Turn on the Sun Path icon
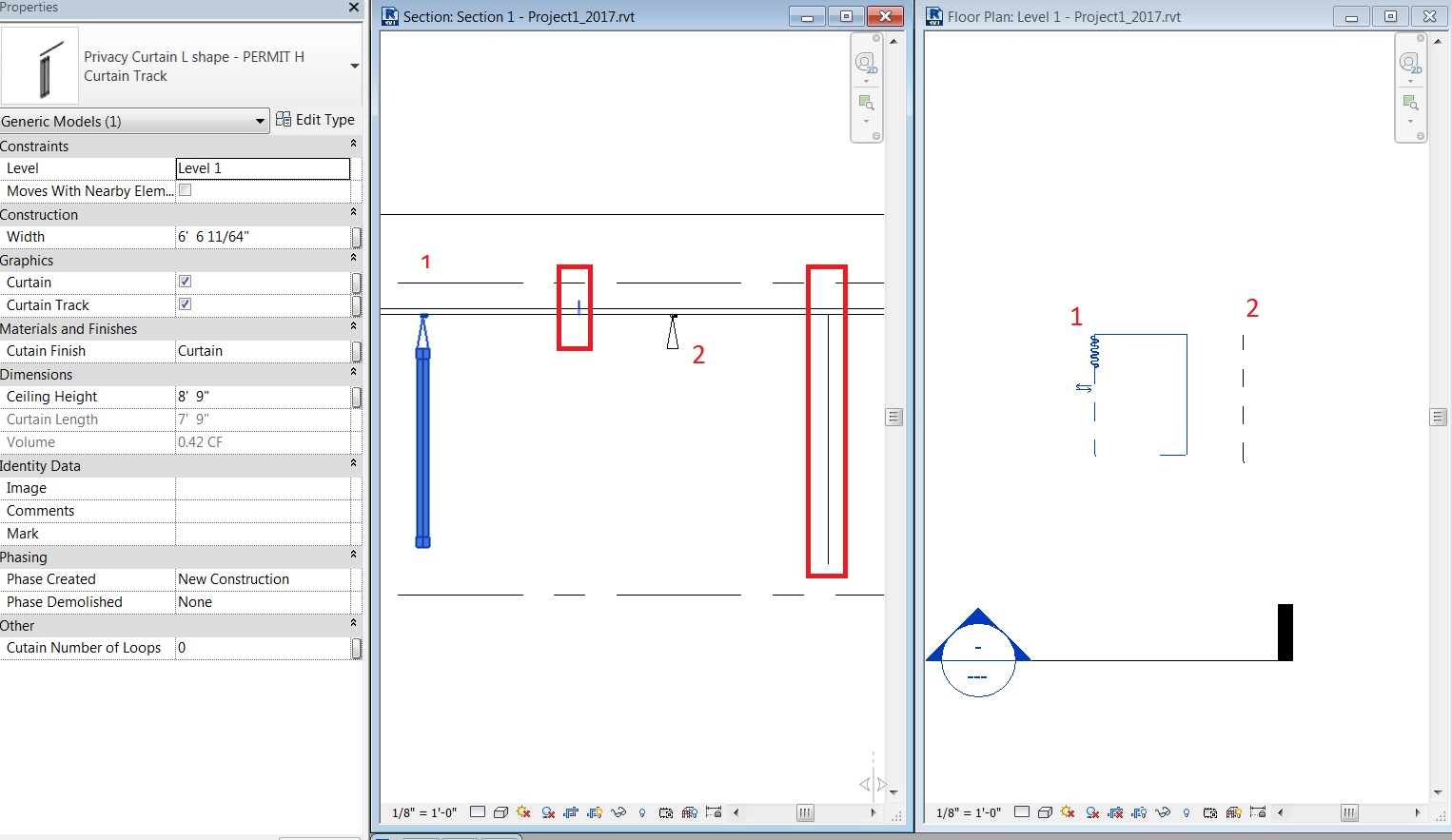The width and height of the screenshot is (1452, 840). pos(524,813)
